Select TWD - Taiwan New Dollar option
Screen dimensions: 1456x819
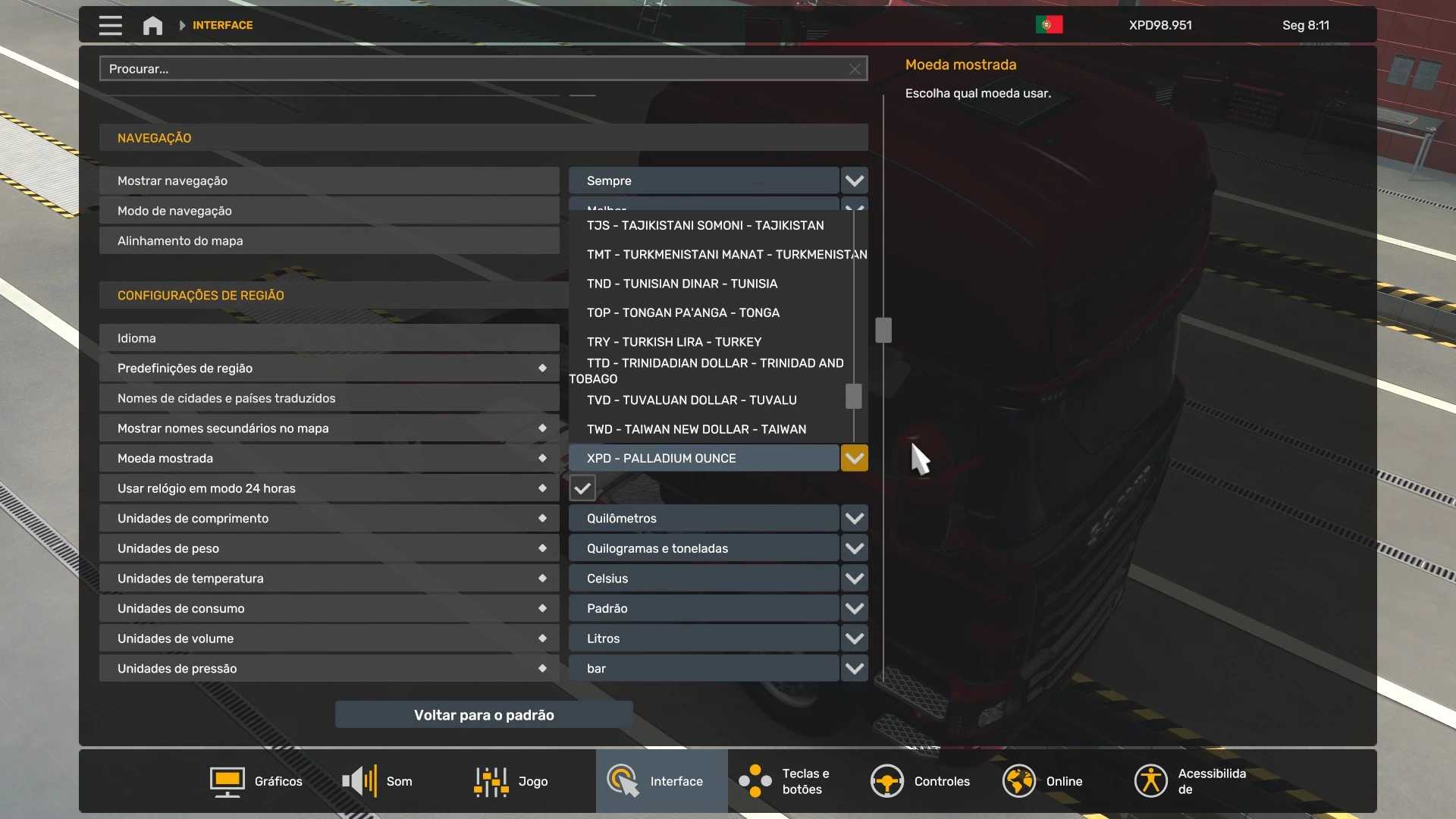[x=696, y=429]
